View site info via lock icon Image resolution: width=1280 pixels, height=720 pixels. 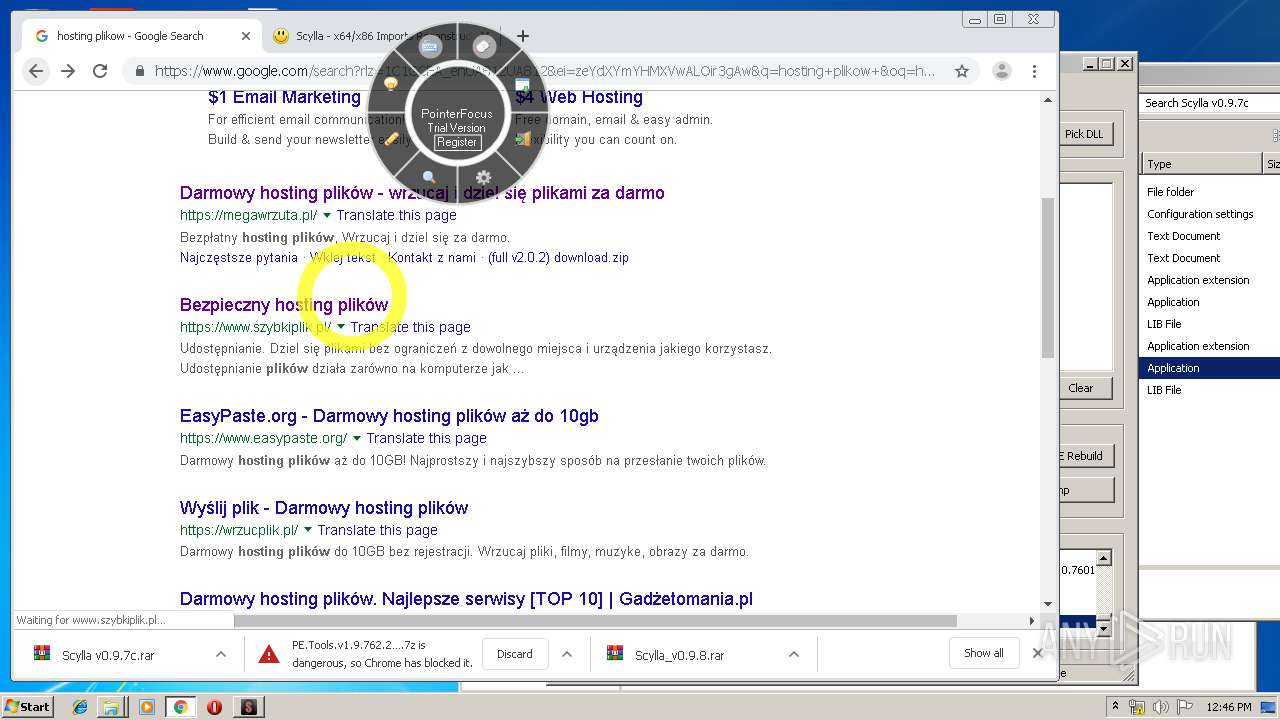pos(139,71)
